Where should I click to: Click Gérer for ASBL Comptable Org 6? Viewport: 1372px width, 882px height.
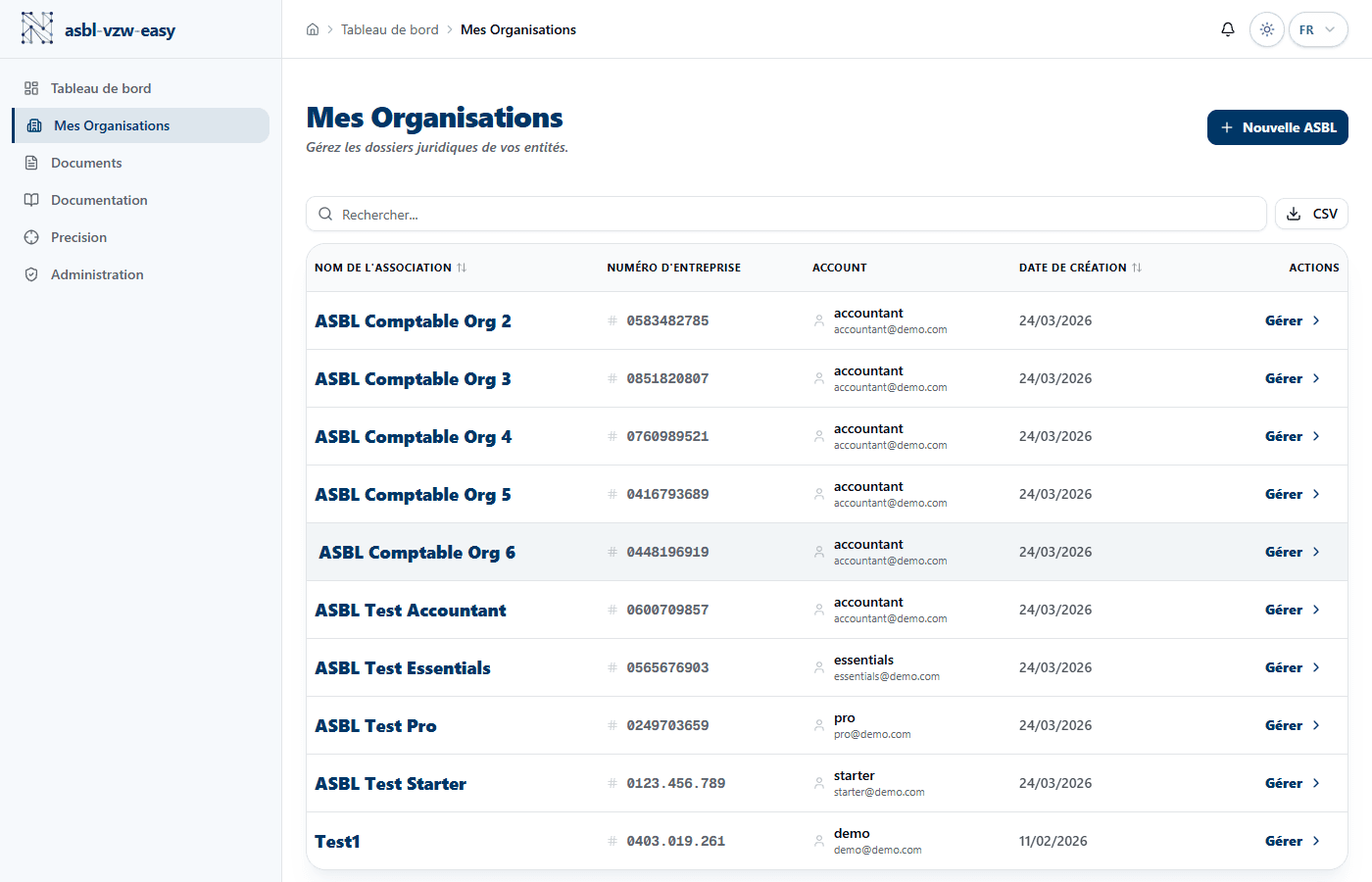tap(1293, 552)
